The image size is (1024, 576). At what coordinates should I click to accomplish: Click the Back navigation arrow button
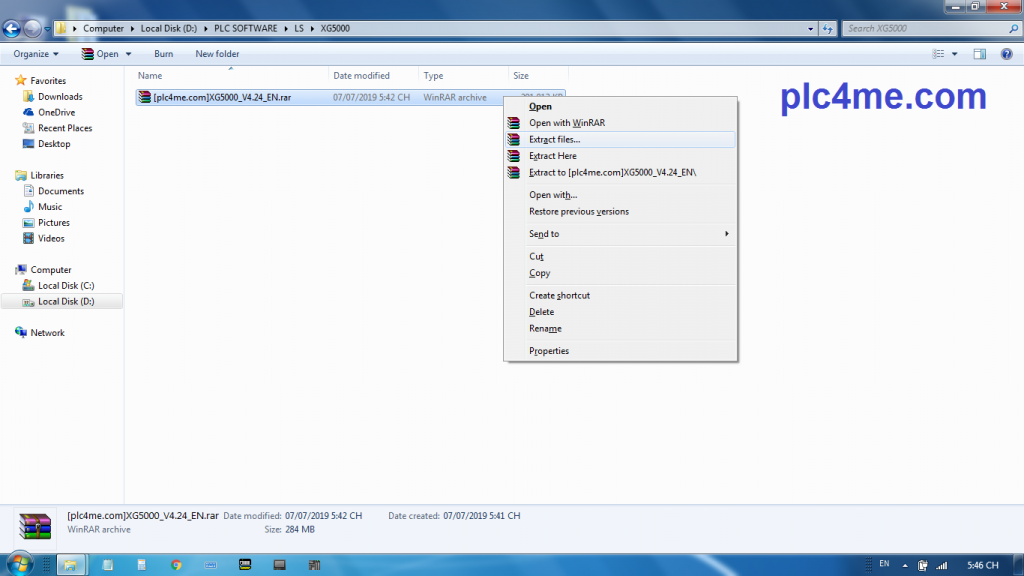pos(13,28)
